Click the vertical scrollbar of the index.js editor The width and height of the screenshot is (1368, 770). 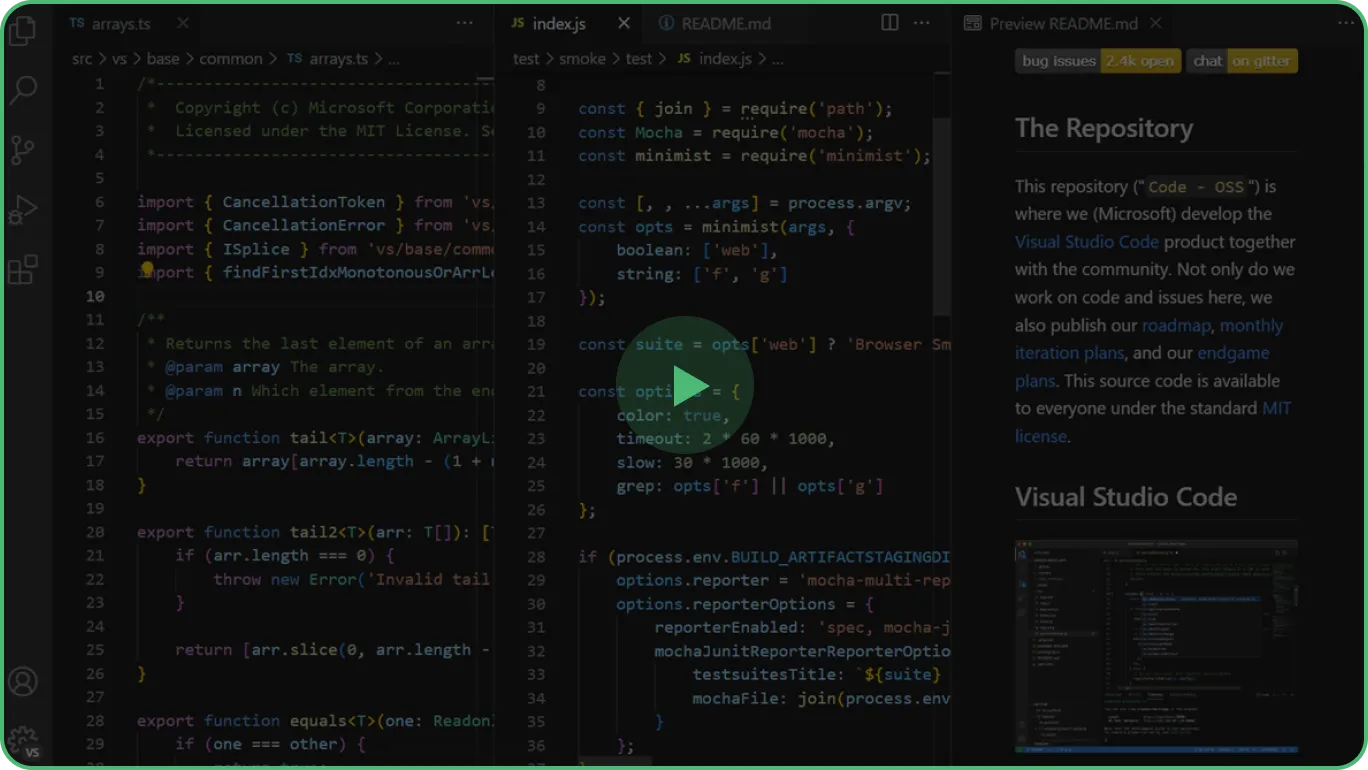(x=941, y=215)
